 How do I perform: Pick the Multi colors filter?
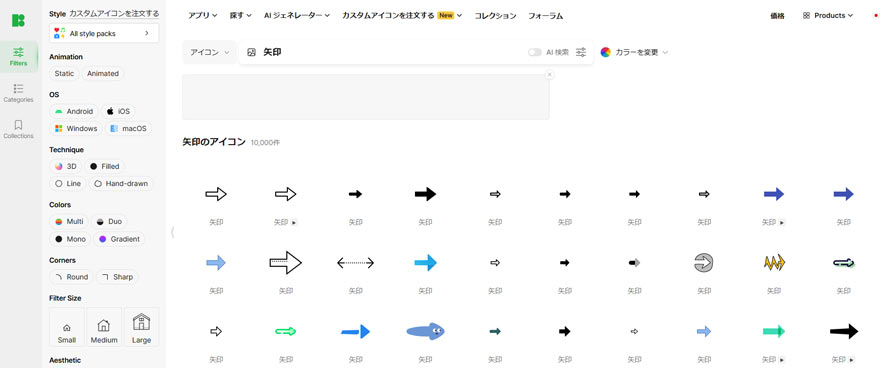point(69,221)
